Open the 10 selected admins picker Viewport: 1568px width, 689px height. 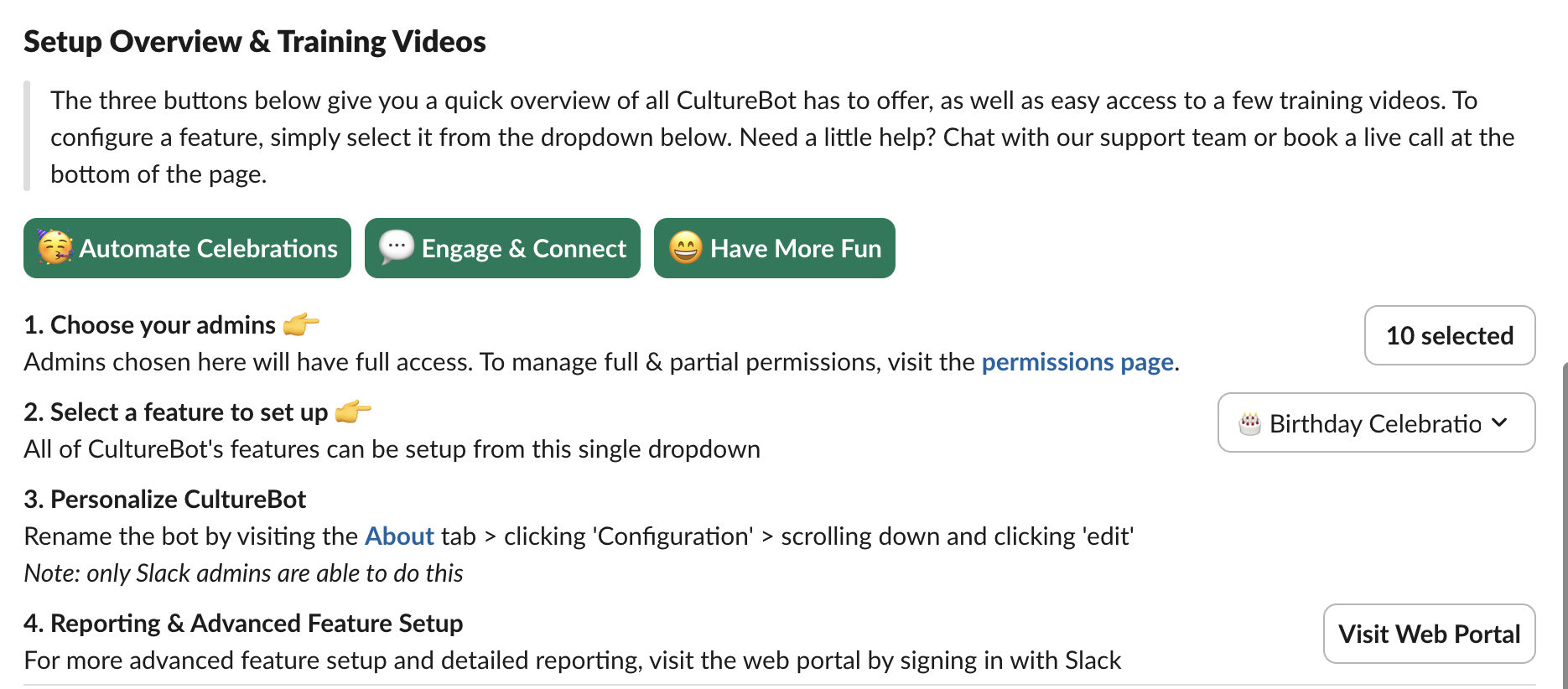[1450, 335]
